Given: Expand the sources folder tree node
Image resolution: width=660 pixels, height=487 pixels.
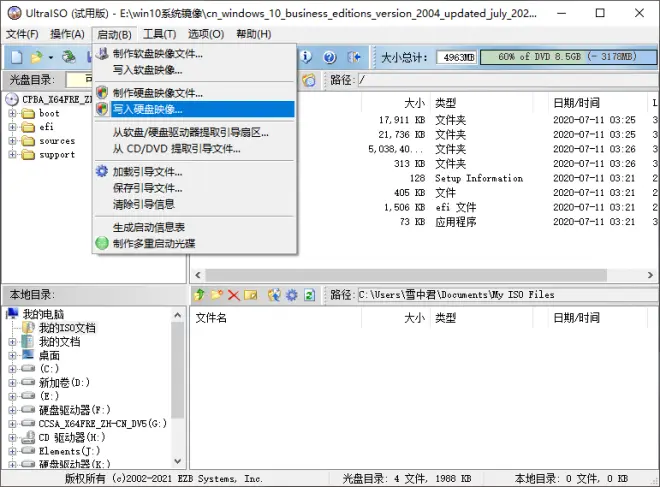Looking at the screenshot, I should click(12, 141).
